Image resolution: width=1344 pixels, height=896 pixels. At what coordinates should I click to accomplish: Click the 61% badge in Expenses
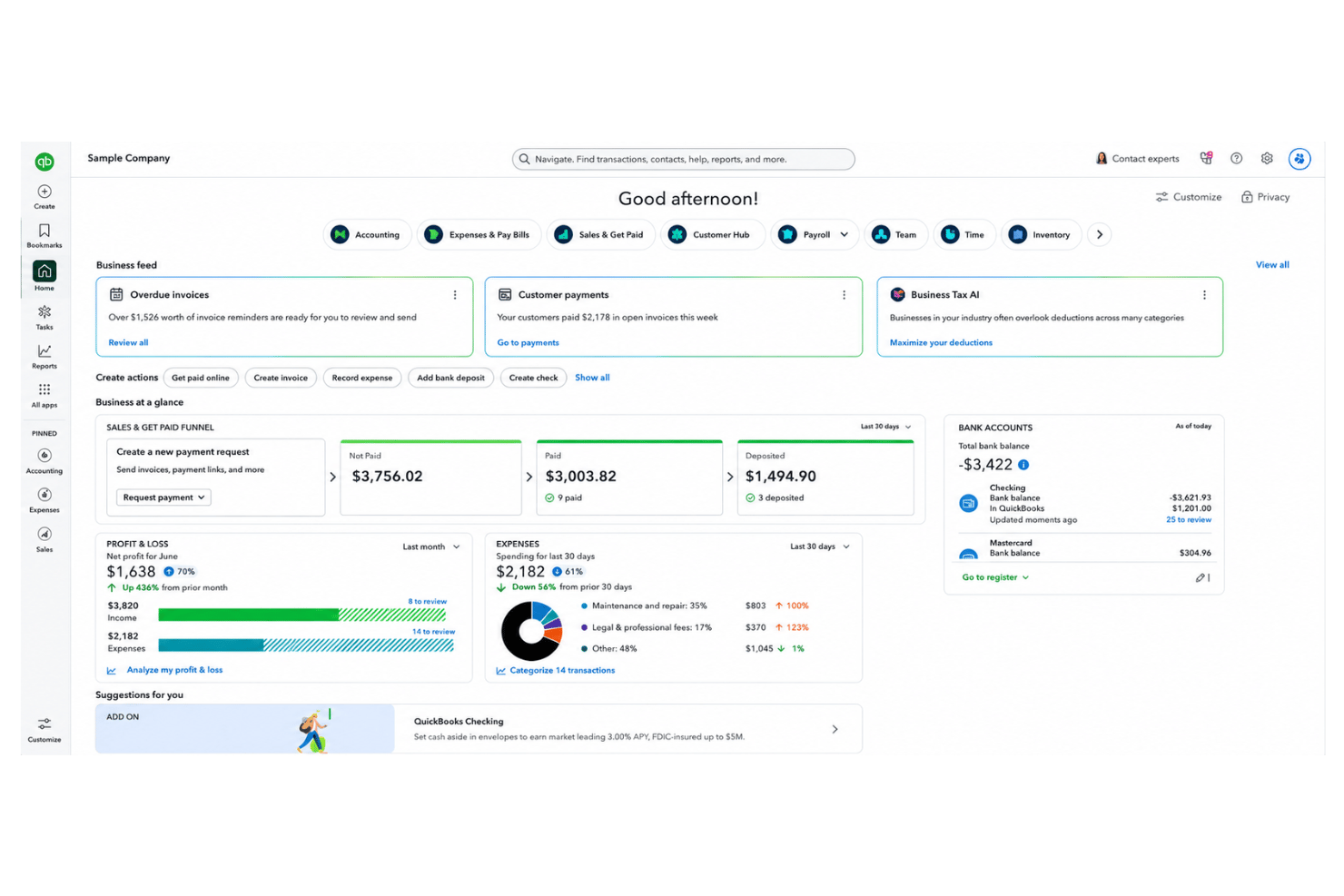(x=568, y=572)
